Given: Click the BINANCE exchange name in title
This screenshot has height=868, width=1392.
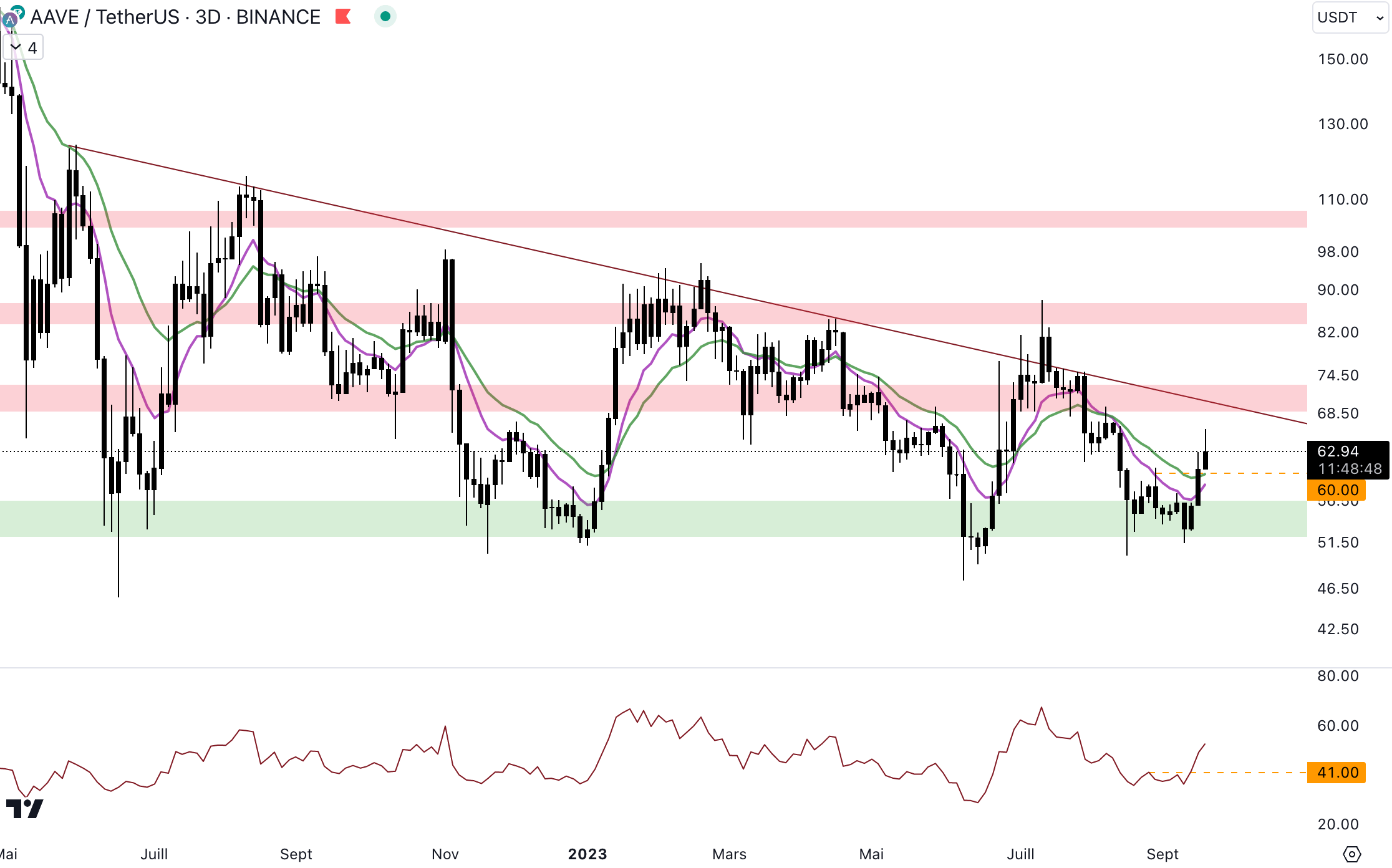Looking at the screenshot, I should pyautogui.click(x=278, y=17).
